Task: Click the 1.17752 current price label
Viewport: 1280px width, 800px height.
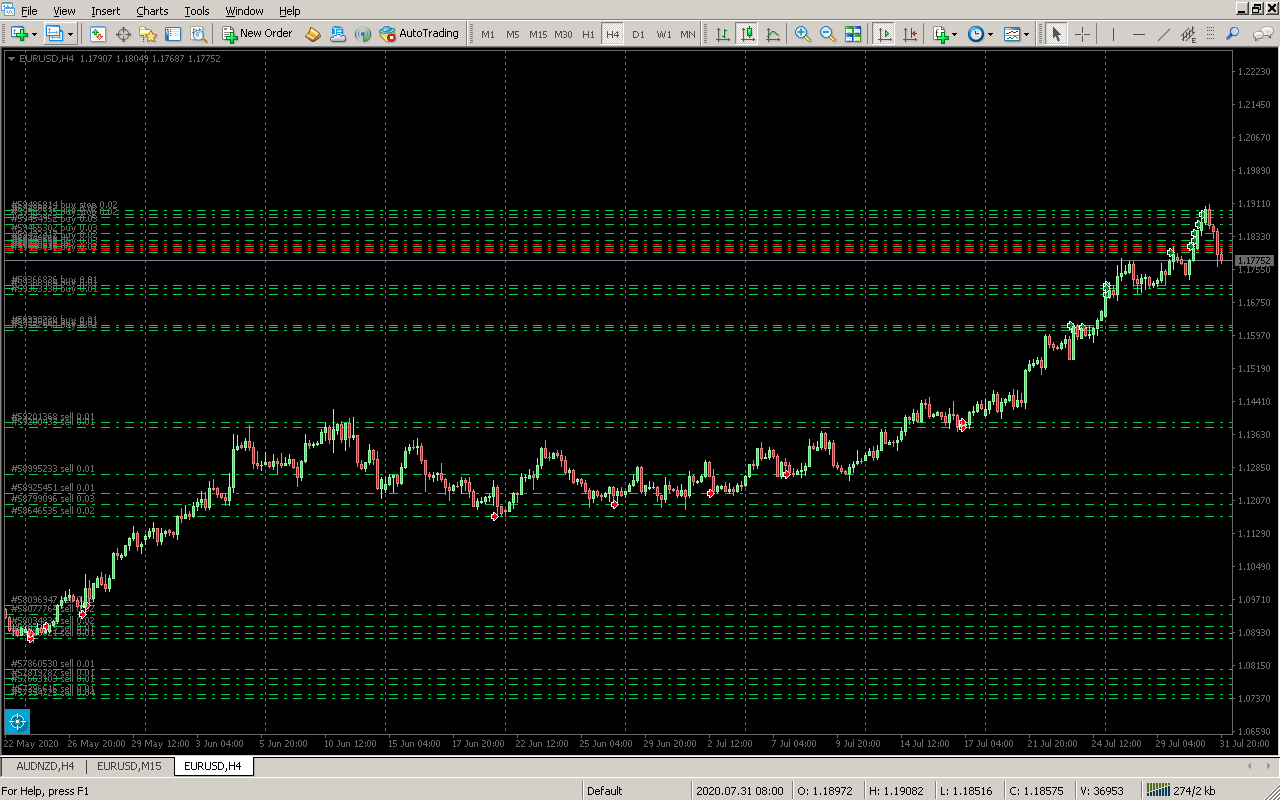Action: 1253,260
